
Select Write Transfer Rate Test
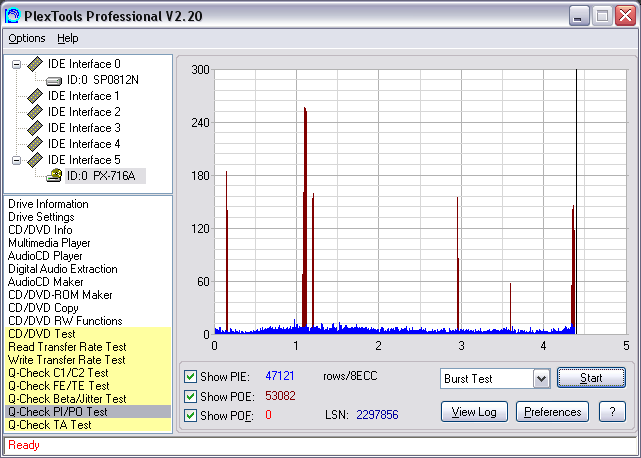[x=88, y=360]
